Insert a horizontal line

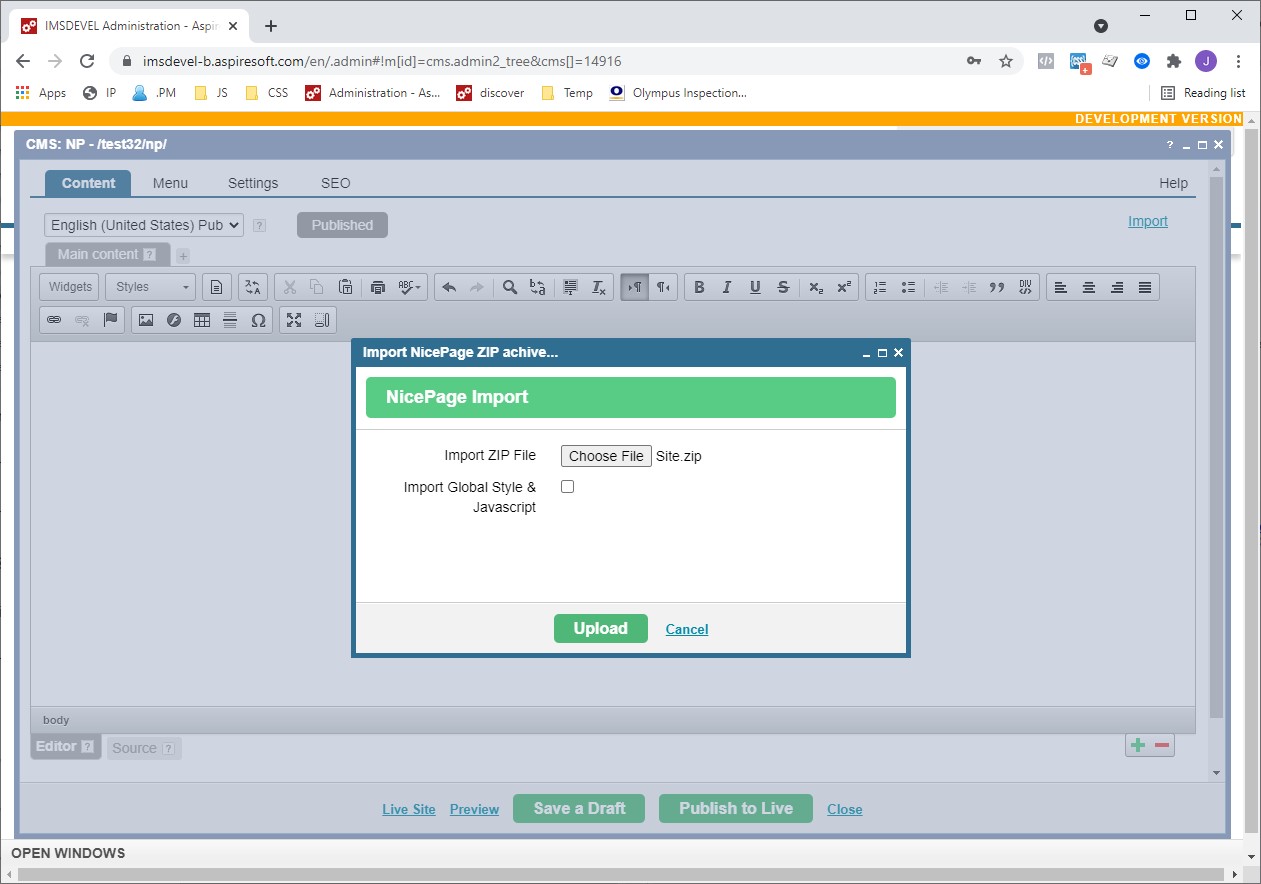(x=230, y=320)
